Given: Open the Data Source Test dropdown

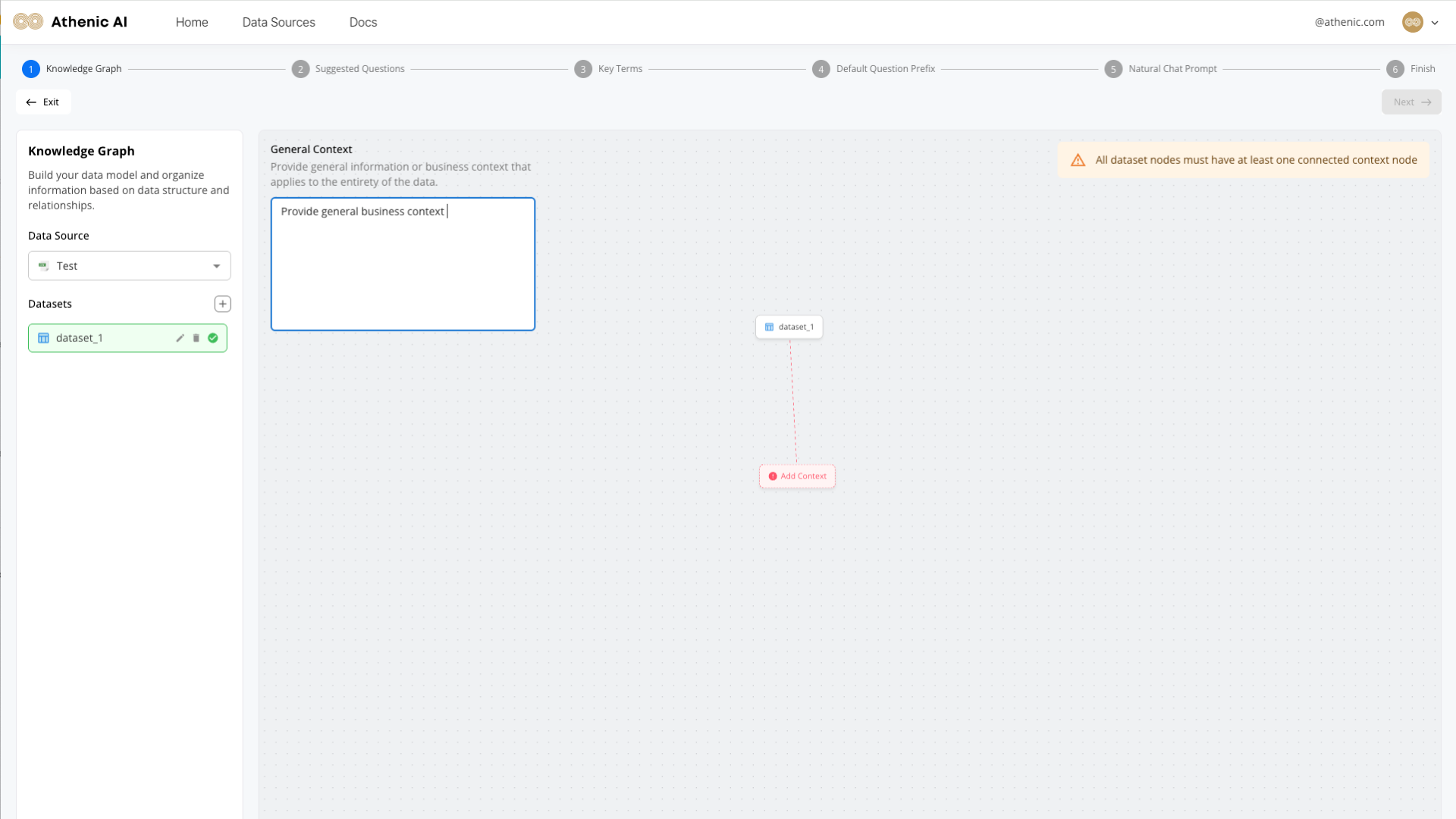Looking at the screenshot, I should [x=130, y=266].
